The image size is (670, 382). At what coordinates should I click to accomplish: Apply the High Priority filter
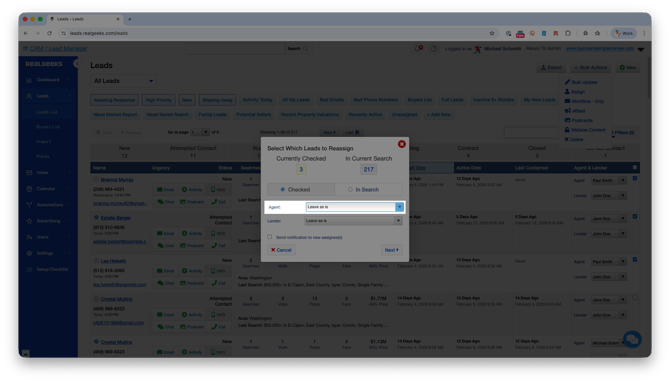(x=158, y=100)
